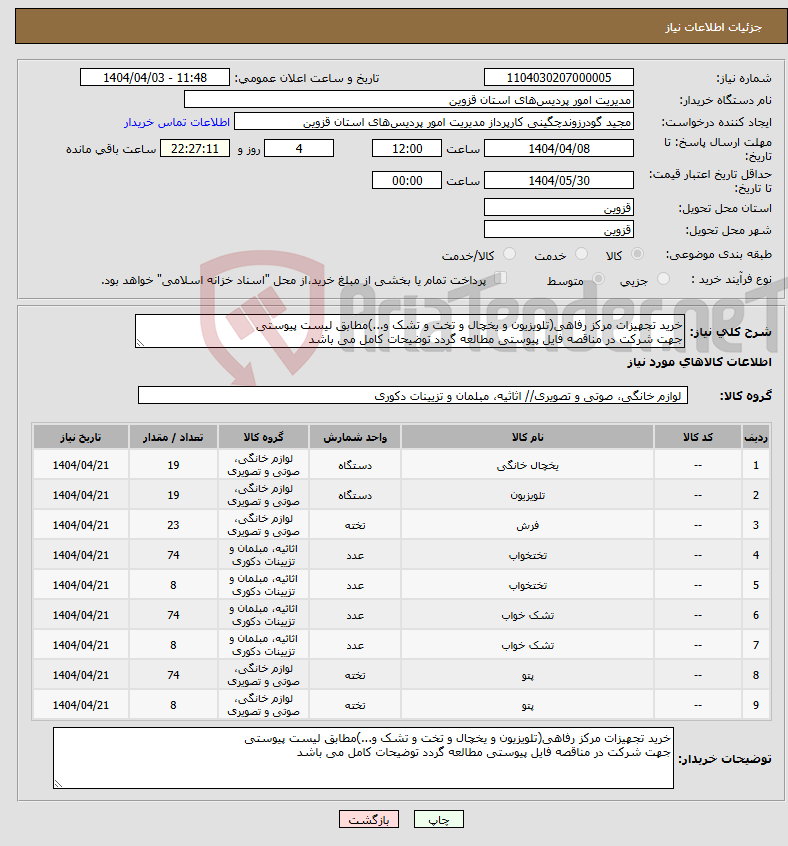Click the یخچال خانگی item name
Screen dimensions: 788x846
pyautogui.click(x=527, y=465)
